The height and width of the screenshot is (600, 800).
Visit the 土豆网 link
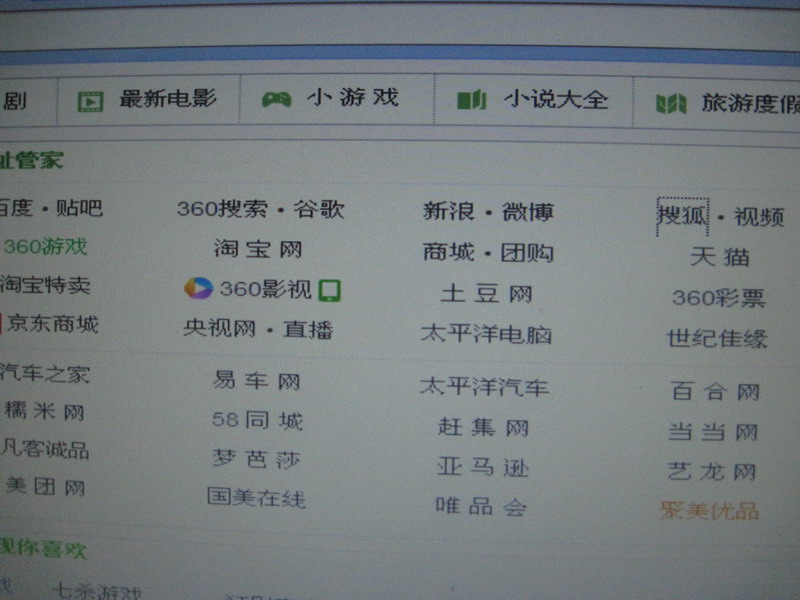click(x=486, y=293)
